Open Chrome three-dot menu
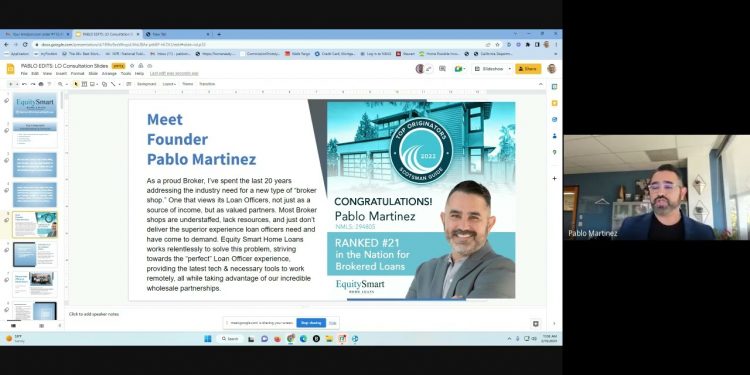 click(556, 44)
